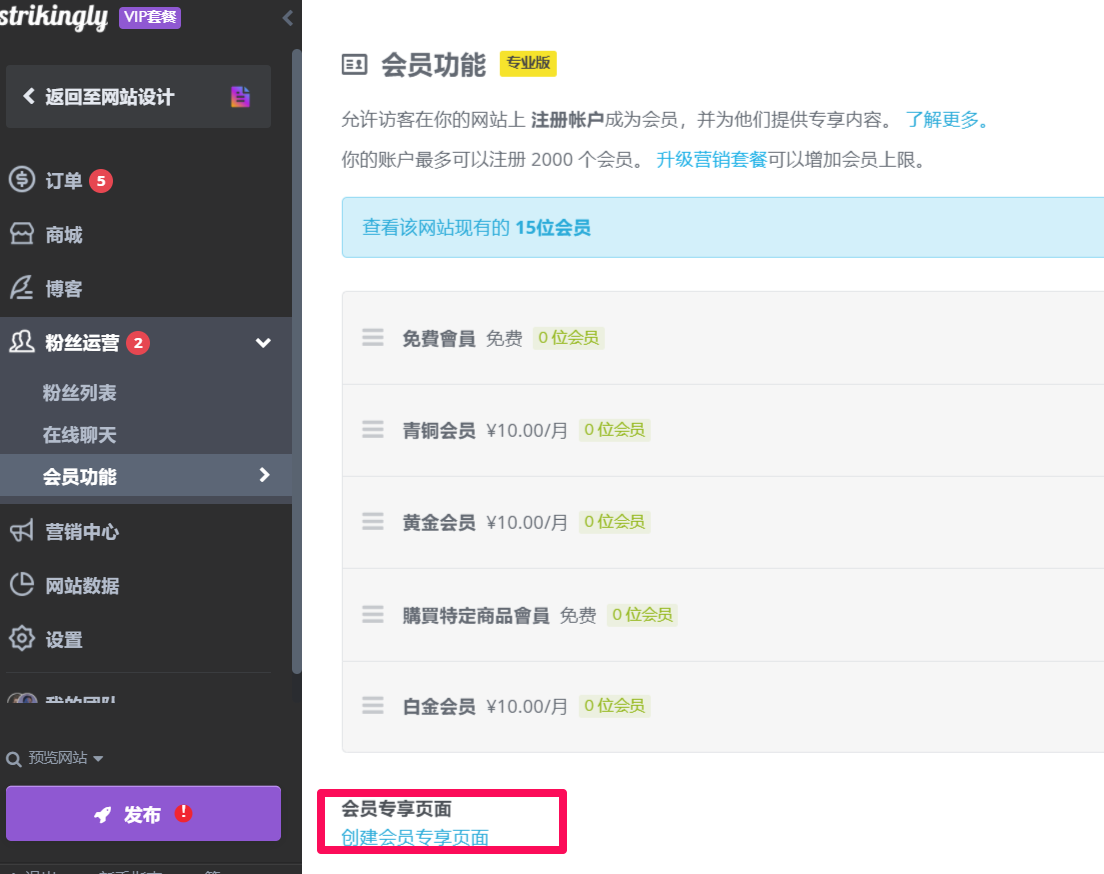Click 0 位会员 badge on 購買特定商品會員

pyautogui.click(x=642, y=615)
